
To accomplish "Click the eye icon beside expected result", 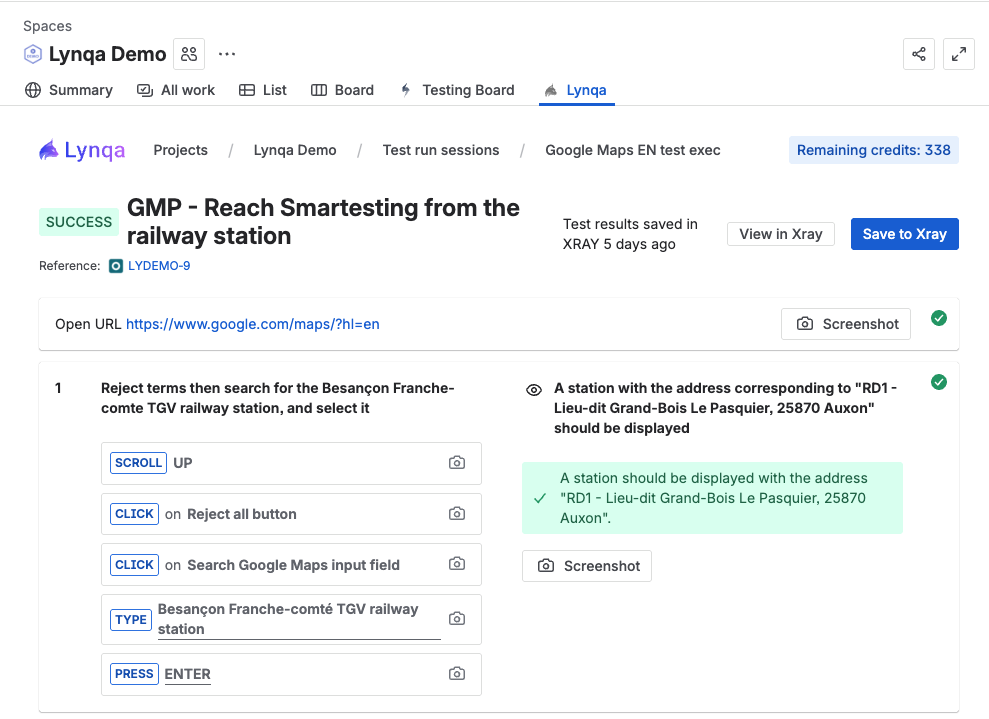I will [534, 390].
